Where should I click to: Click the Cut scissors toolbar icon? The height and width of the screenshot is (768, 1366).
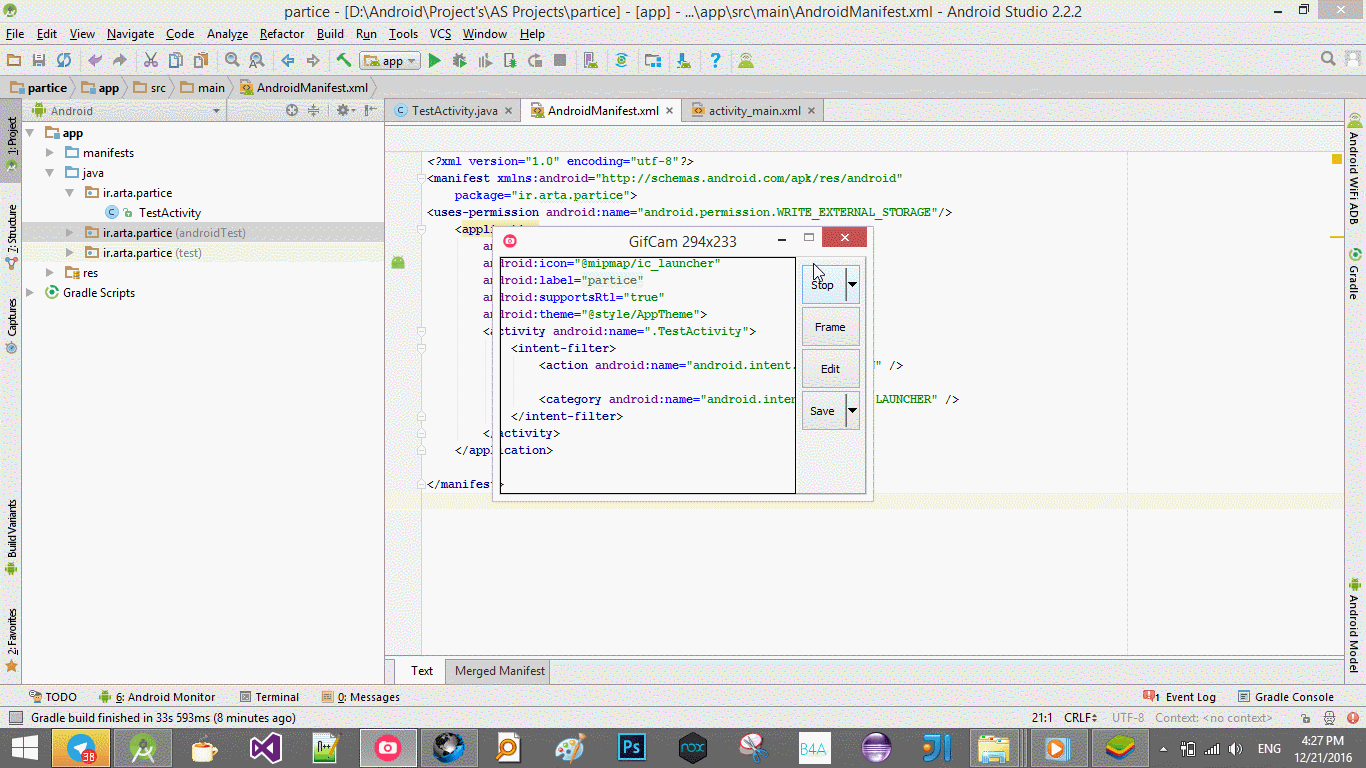[150, 61]
